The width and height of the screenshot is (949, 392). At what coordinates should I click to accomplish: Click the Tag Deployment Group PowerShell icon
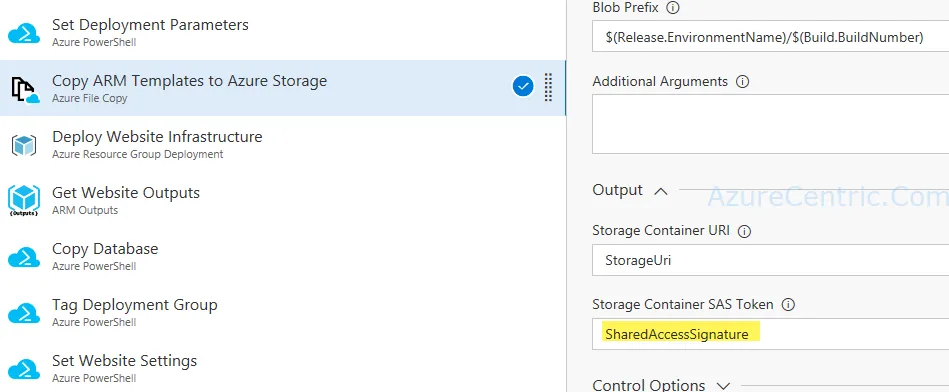point(24,313)
